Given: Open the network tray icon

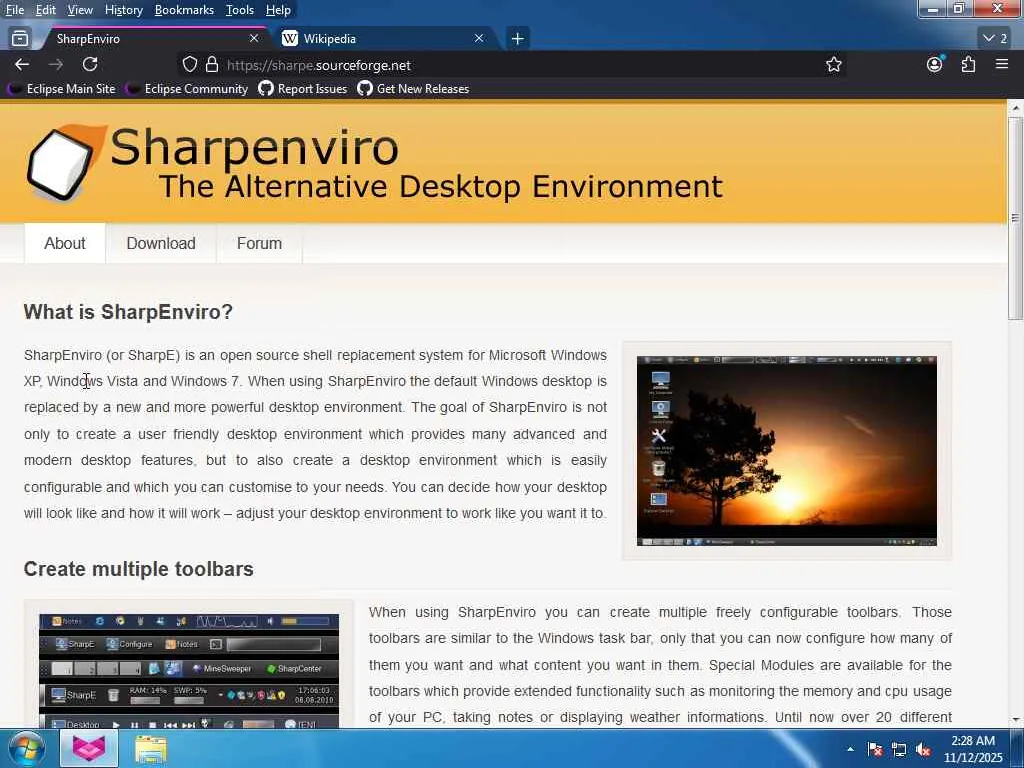Looking at the screenshot, I should pos(899,749).
